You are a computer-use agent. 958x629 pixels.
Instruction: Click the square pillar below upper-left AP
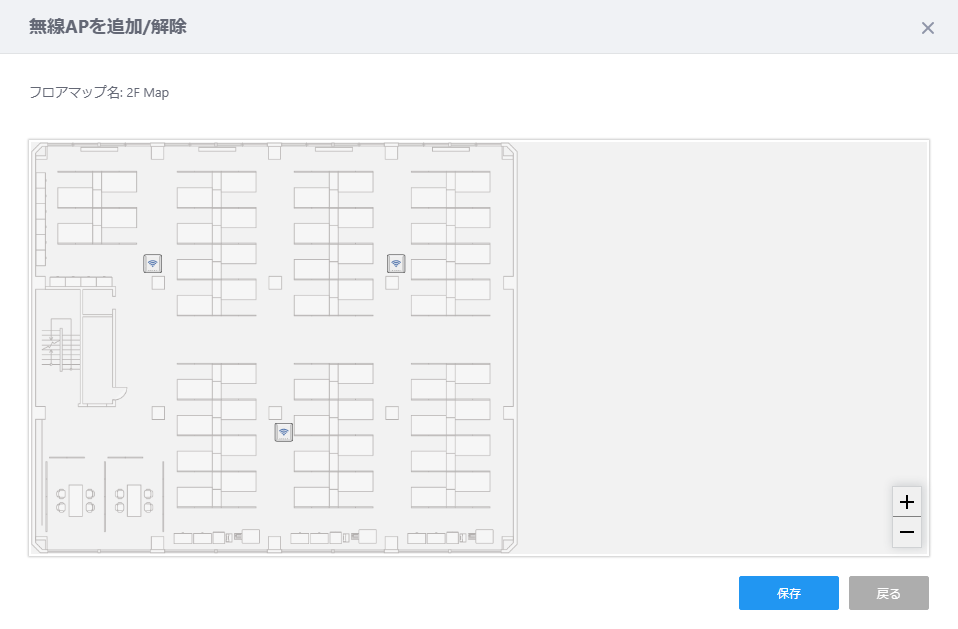pos(158,283)
